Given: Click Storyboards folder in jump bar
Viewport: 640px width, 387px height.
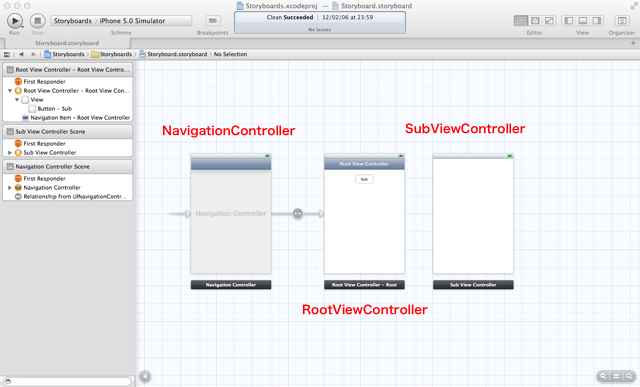Looking at the screenshot, I should click(112, 54).
